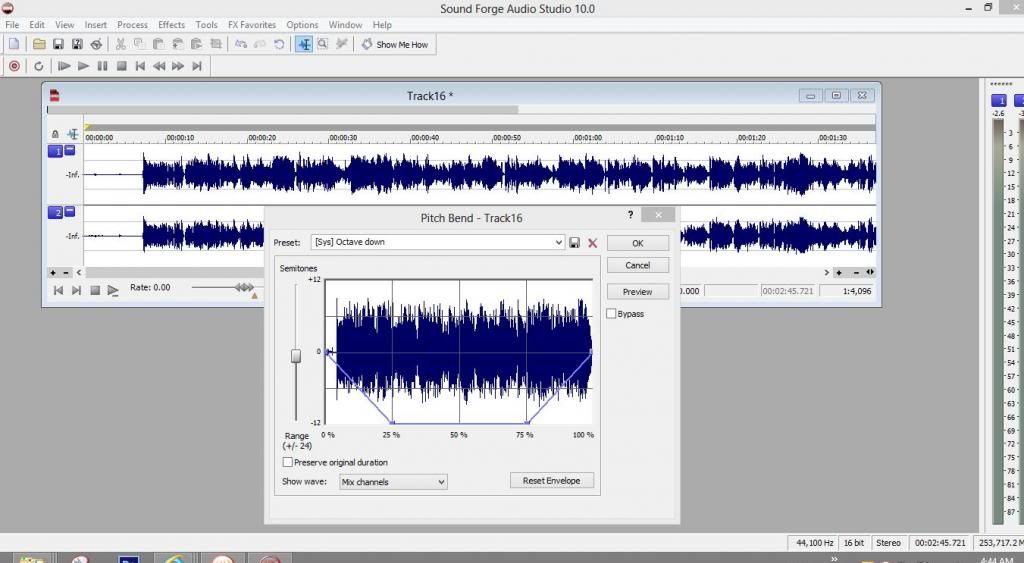Click the Undo toolbar icon
The image size is (1024, 563).
click(x=241, y=44)
